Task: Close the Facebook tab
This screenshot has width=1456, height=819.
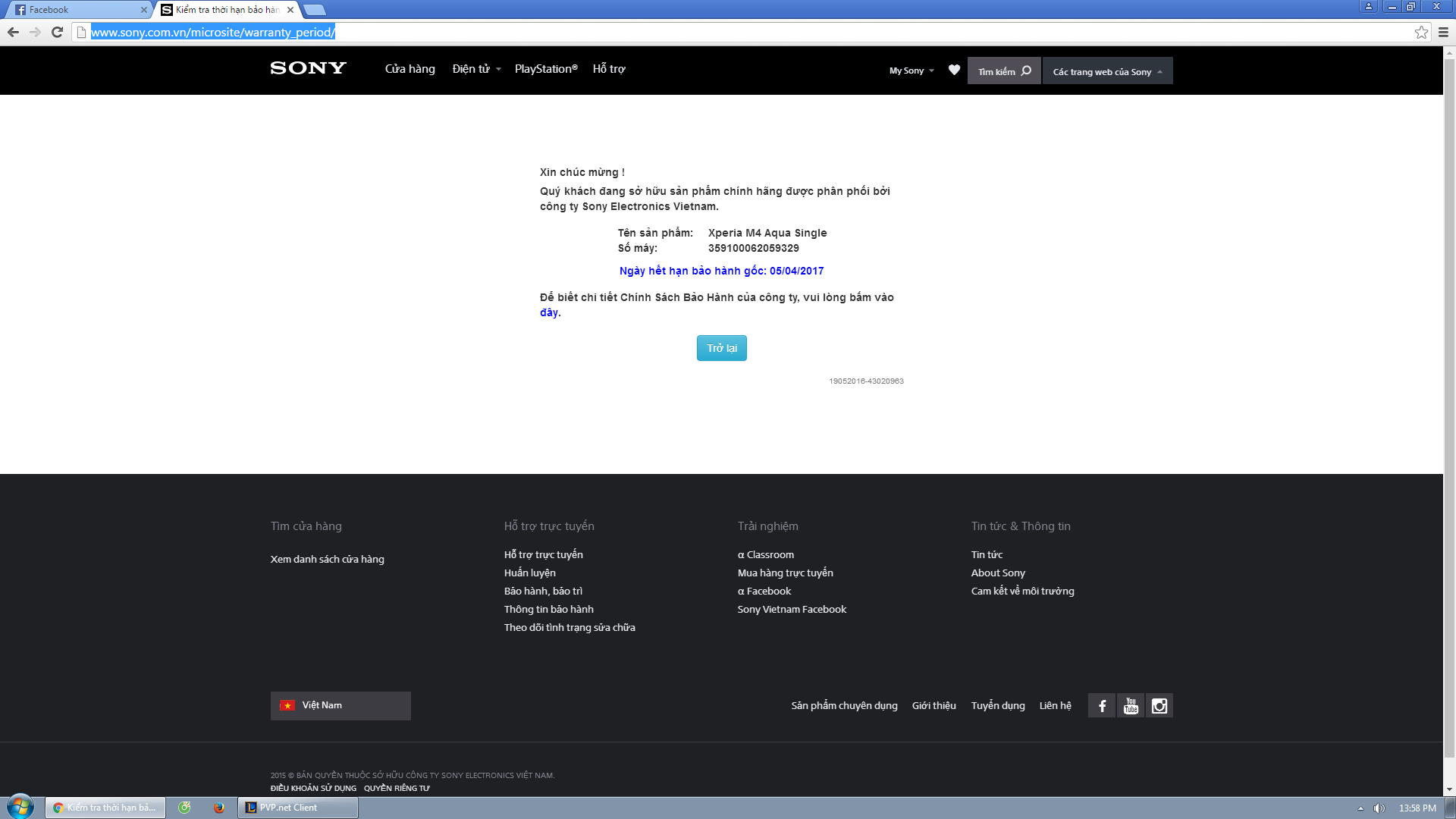Action: tap(144, 10)
